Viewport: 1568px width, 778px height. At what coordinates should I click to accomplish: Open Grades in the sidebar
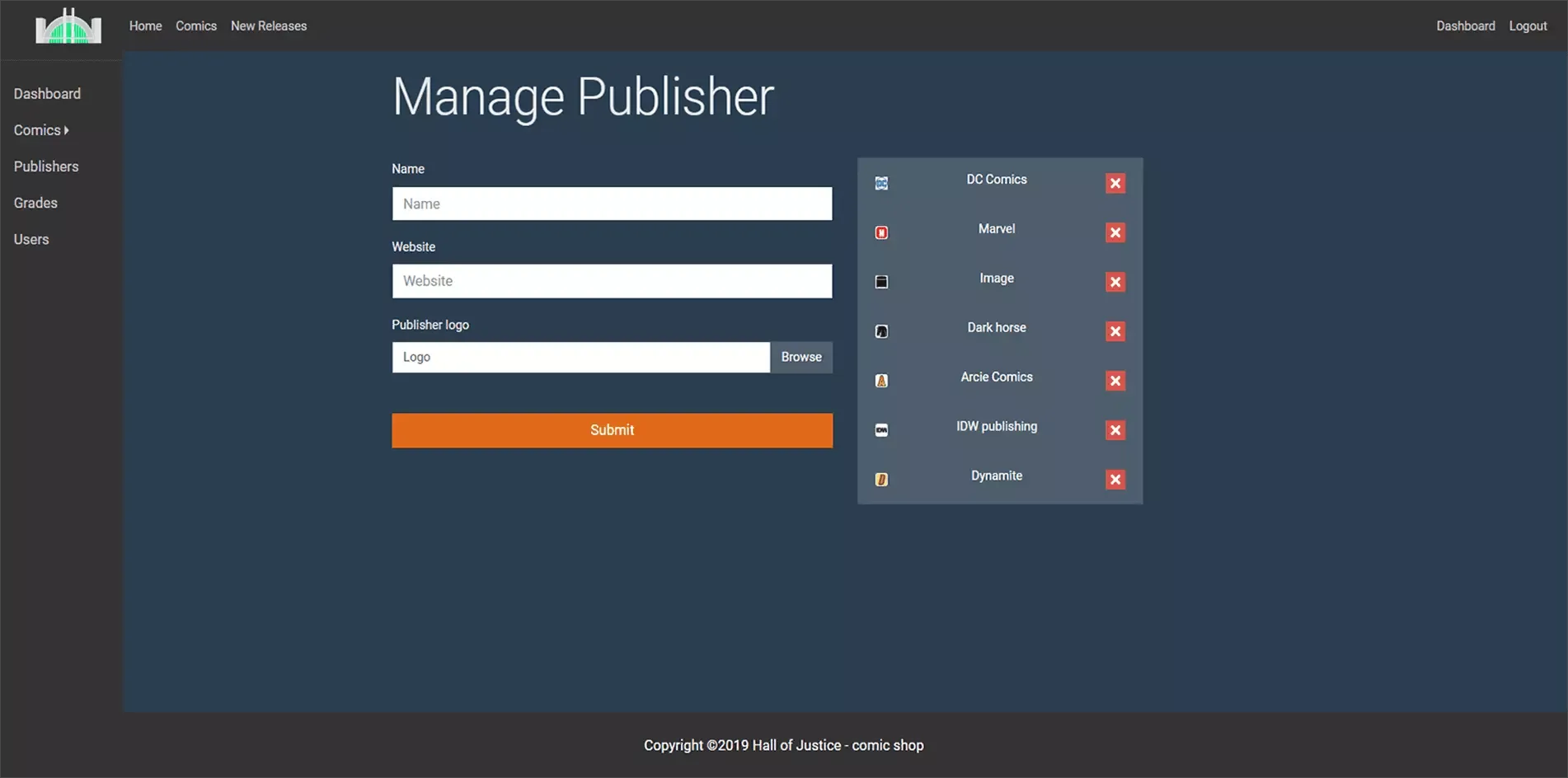(35, 203)
